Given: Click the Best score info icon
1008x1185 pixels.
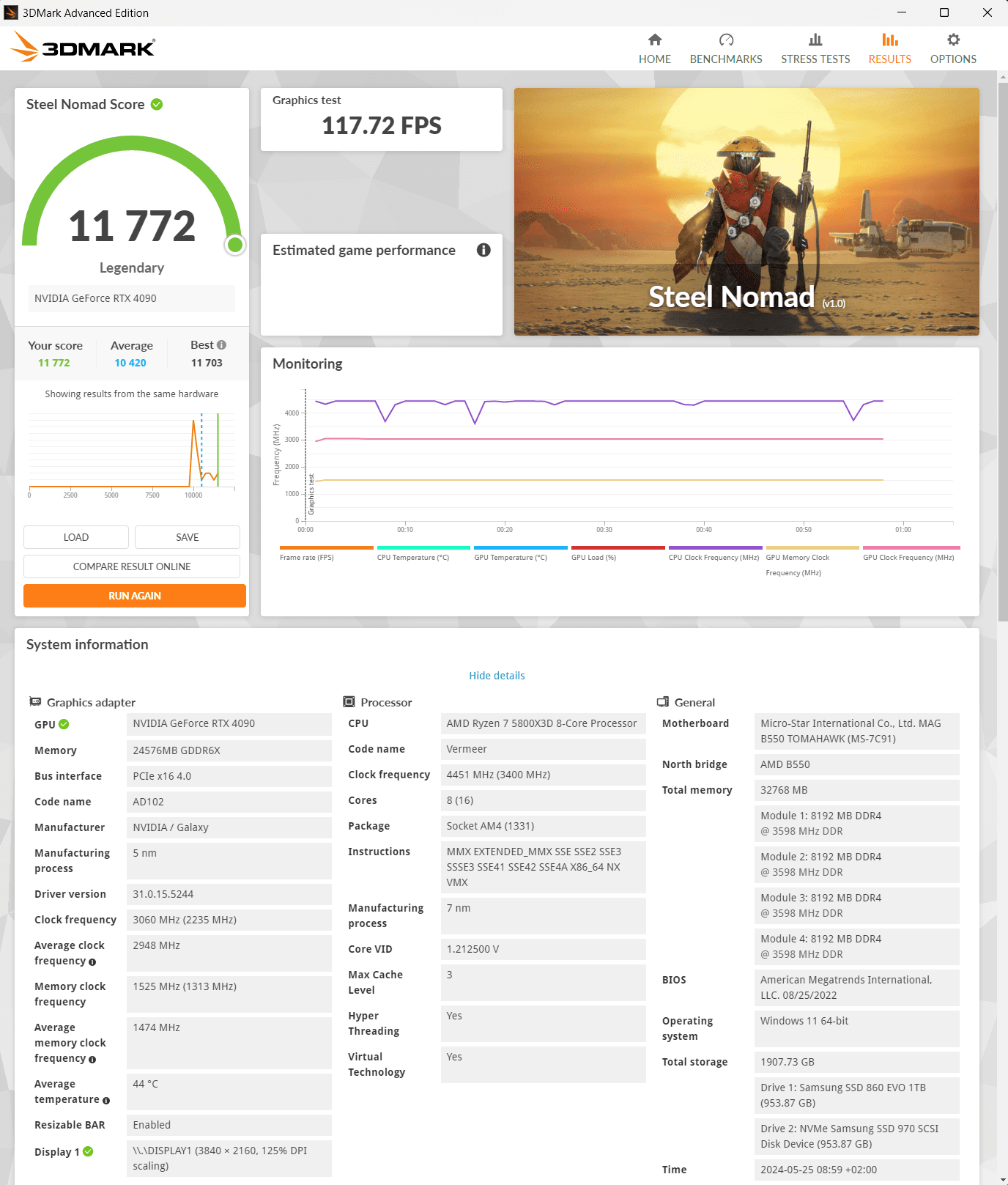Looking at the screenshot, I should 221,344.
